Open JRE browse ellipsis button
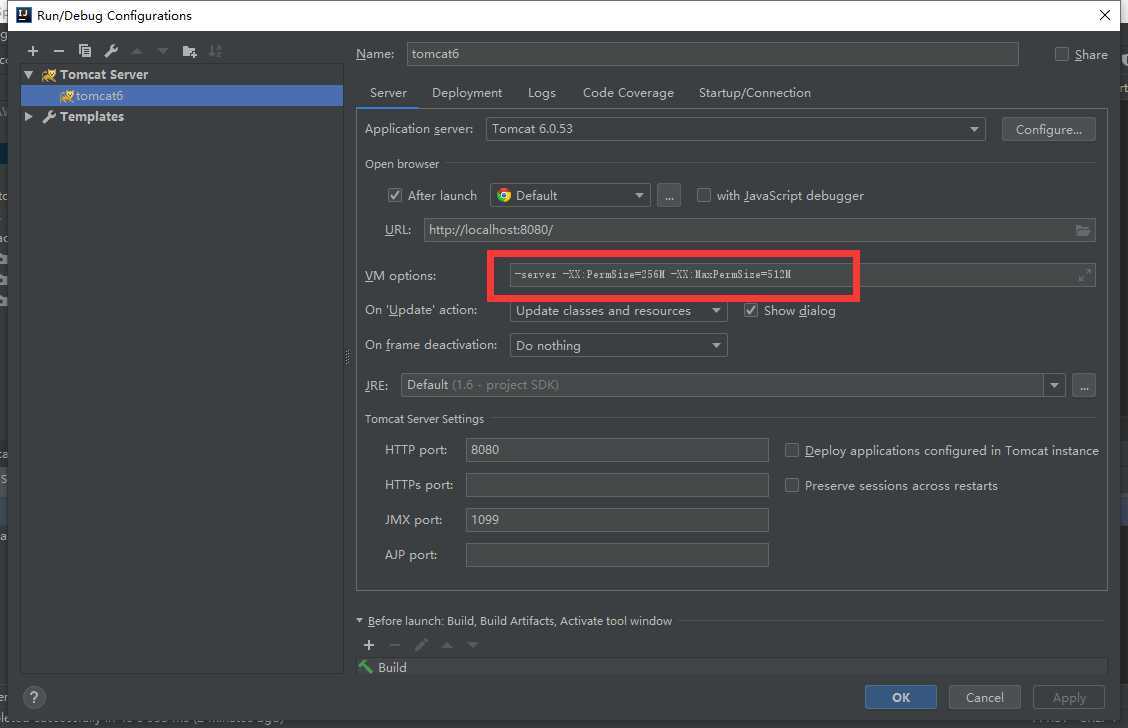The height and width of the screenshot is (728, 1128). tap(1084, 386)
